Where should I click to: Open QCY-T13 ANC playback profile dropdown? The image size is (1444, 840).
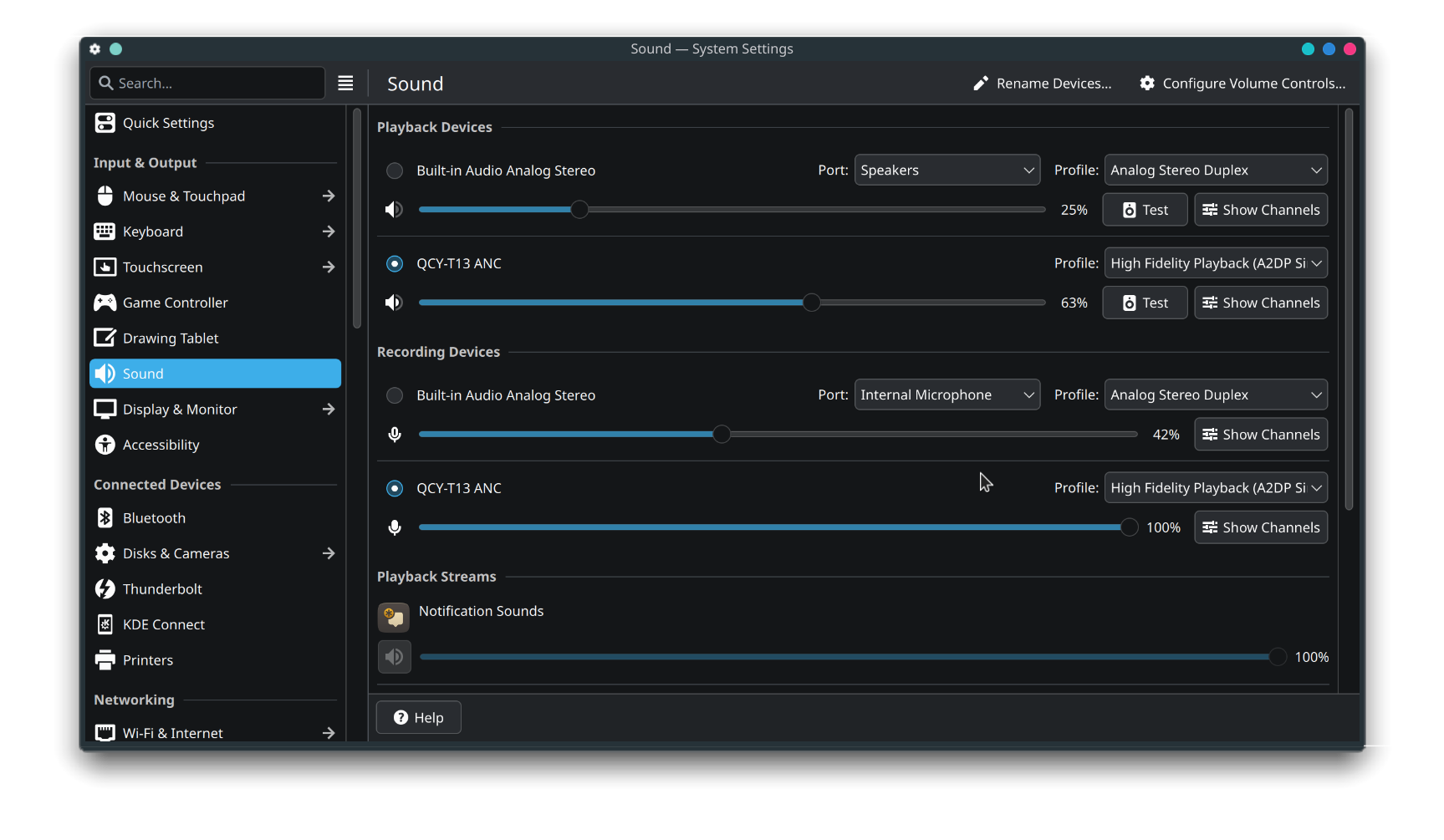click(1215, 263)
